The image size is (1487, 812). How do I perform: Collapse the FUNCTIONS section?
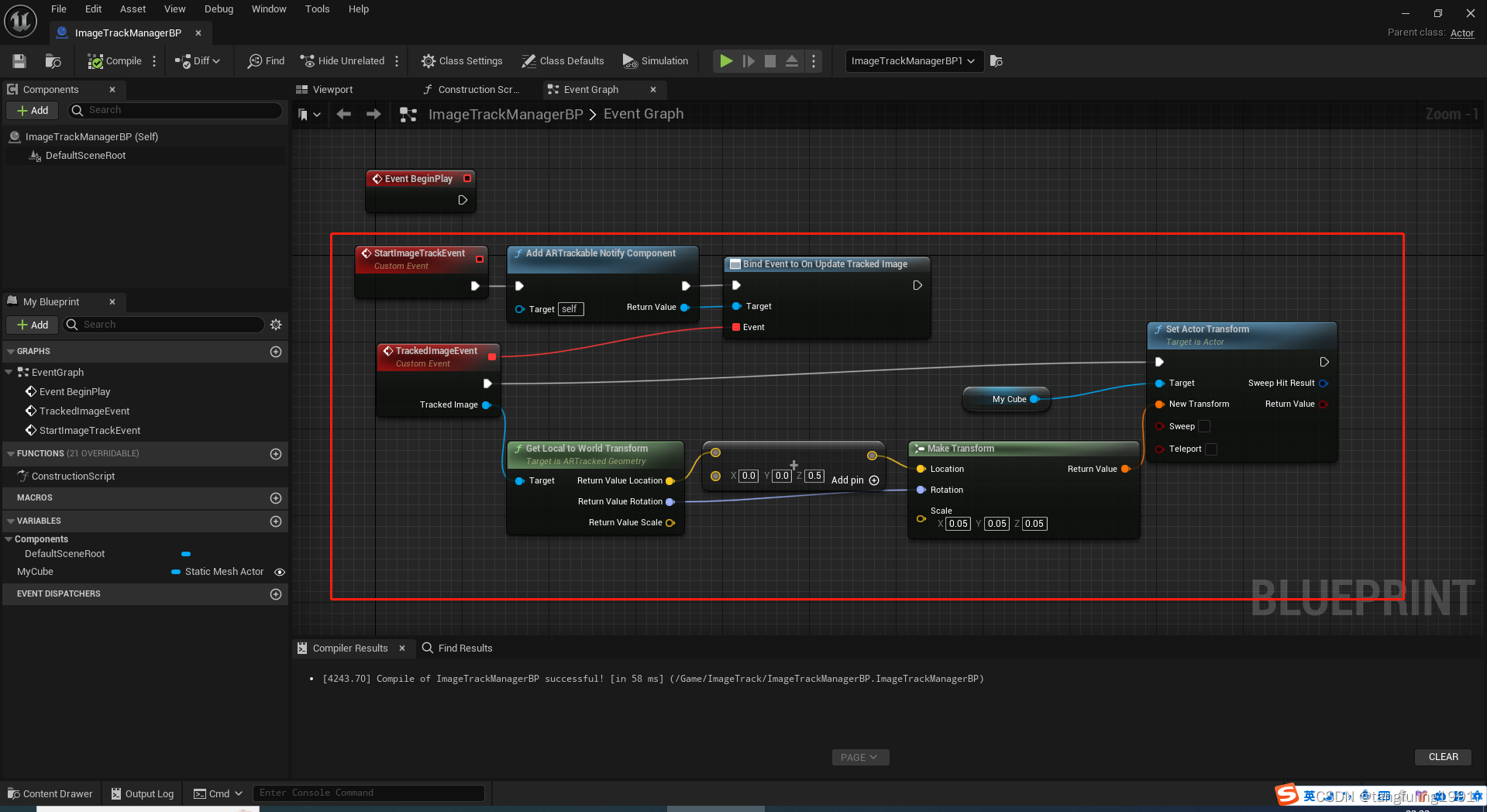point(11,454)
